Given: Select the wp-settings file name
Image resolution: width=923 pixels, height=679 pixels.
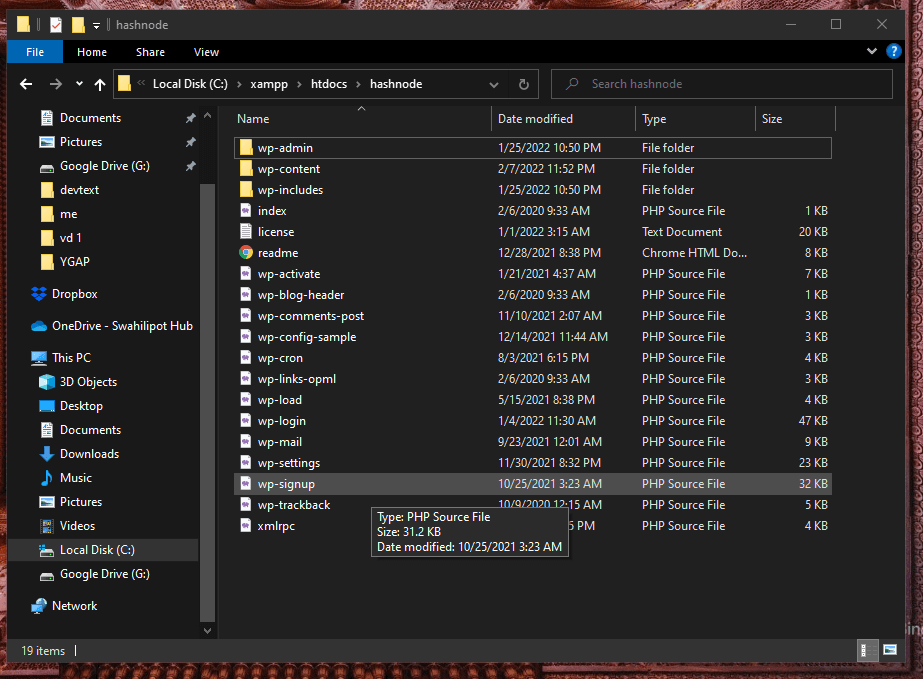Looking at the screenshot, I should pyautogui.click(x=288, y=463).
